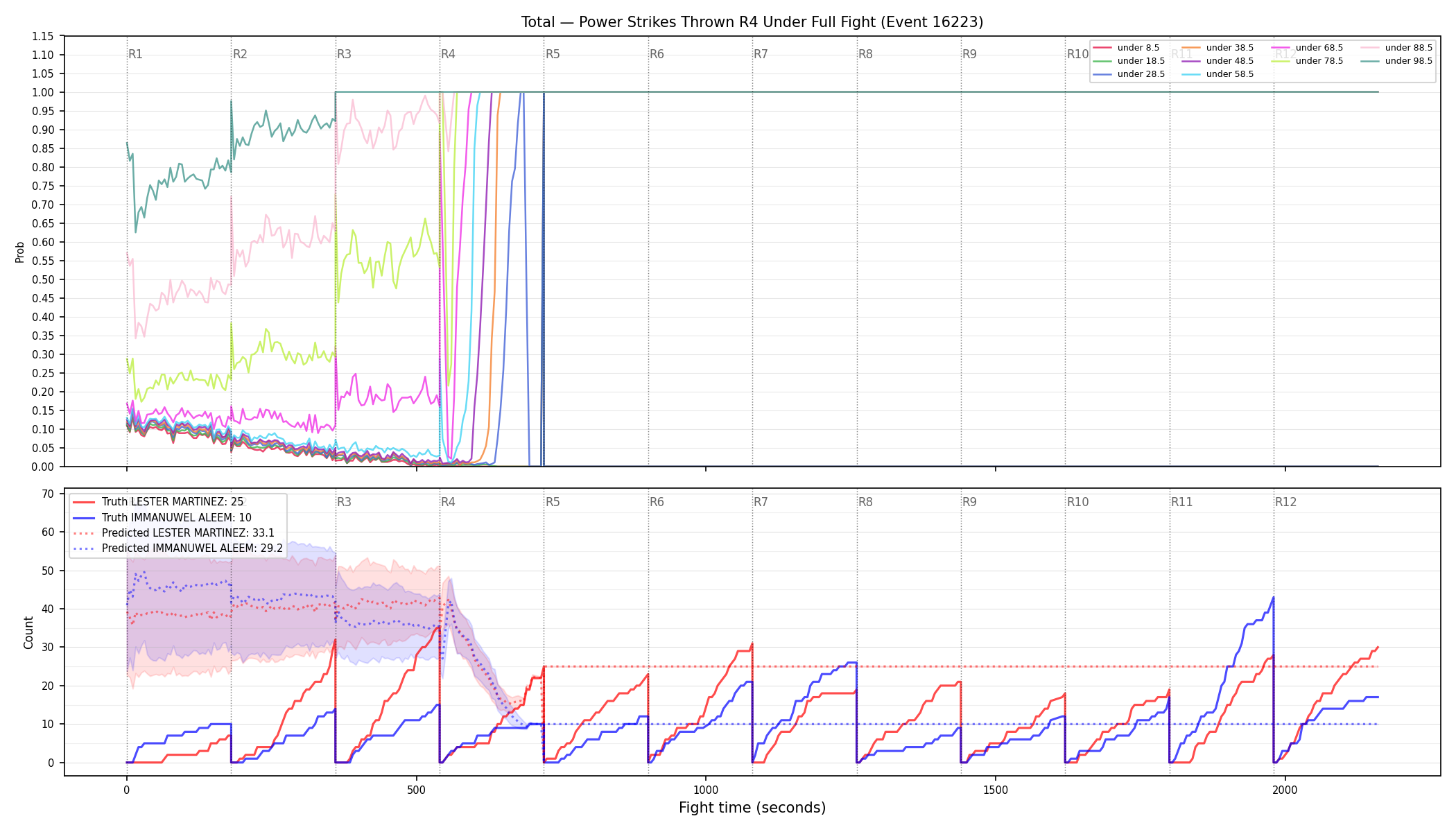Click the 1.15 tick on the Prob axis

pos(43,36)
